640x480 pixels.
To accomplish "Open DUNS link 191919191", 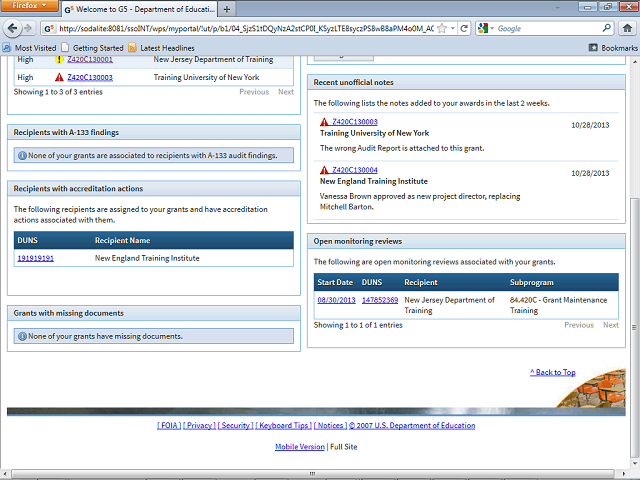I will (x=35, y=258).
